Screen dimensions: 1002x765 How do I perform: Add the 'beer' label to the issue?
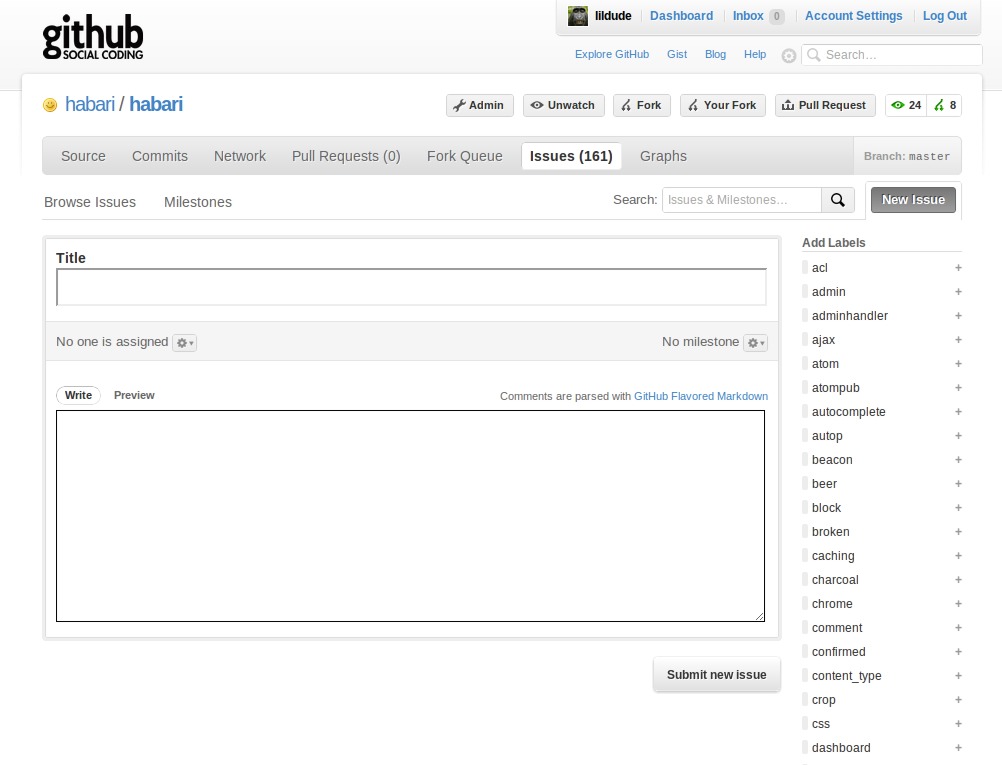click(x=958, y=483)
